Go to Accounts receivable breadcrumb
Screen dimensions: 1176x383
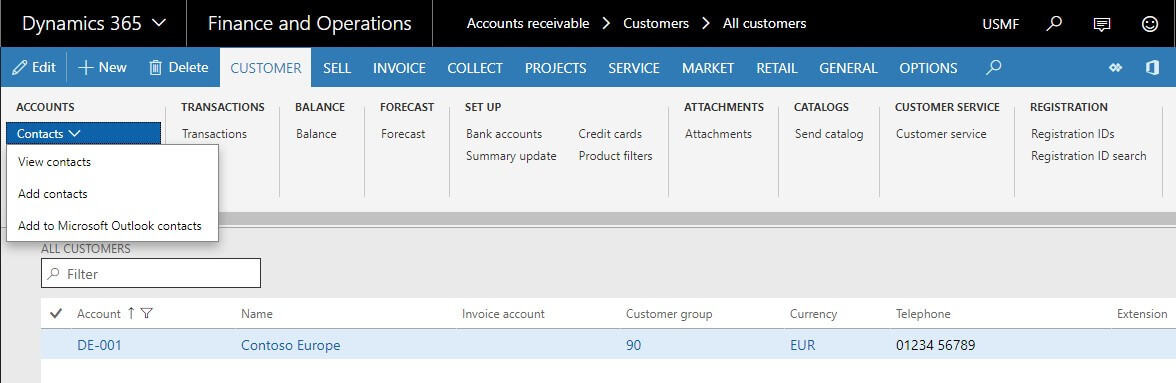pos(528,23)
